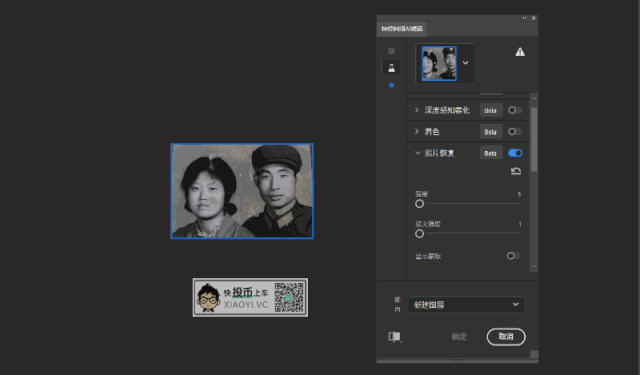Viewport: 640px width, 375px height.
Task: Collapse the panel with the double-arrow icon
Action: (524, 18)
